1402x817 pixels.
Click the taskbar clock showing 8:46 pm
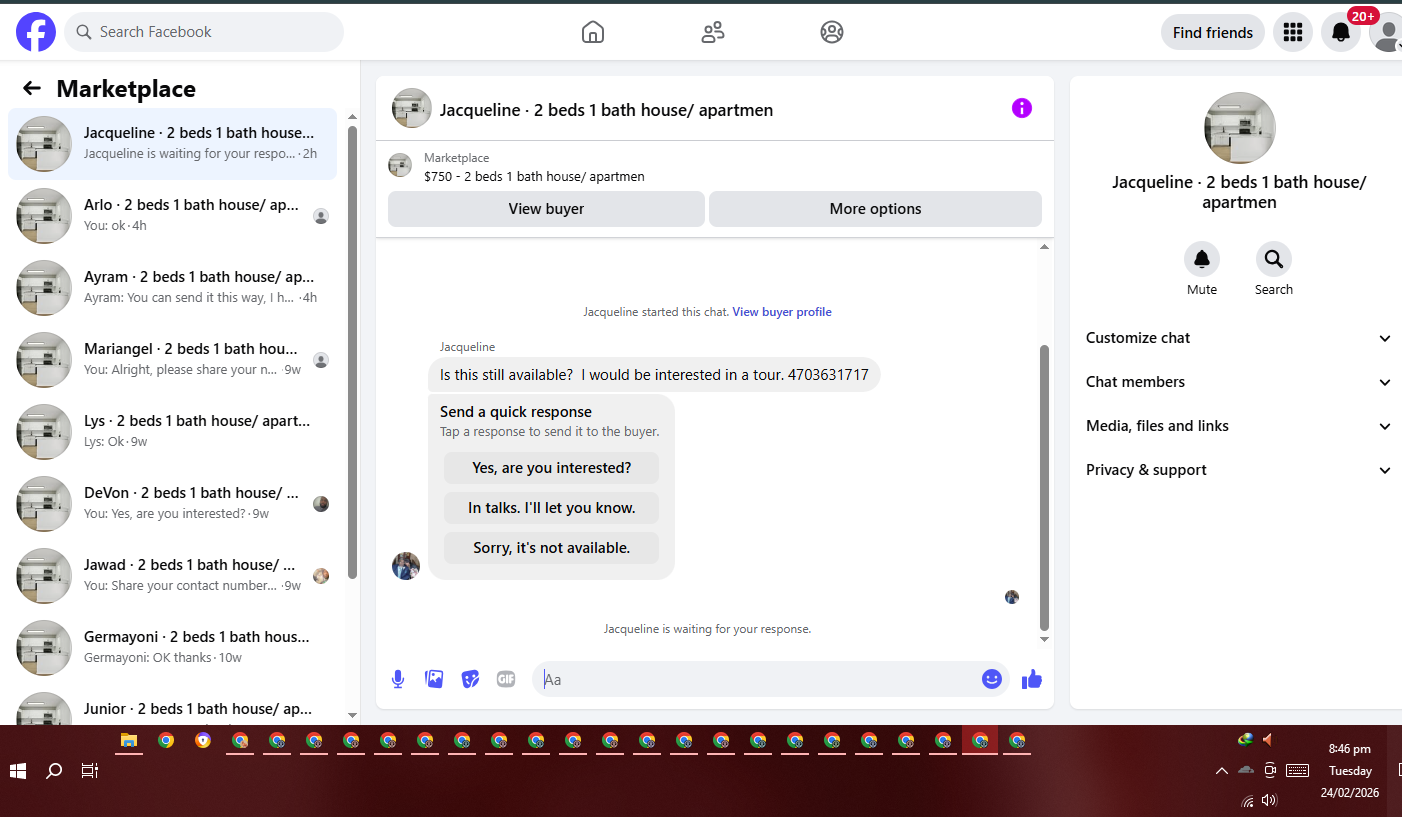point(1350,749)
